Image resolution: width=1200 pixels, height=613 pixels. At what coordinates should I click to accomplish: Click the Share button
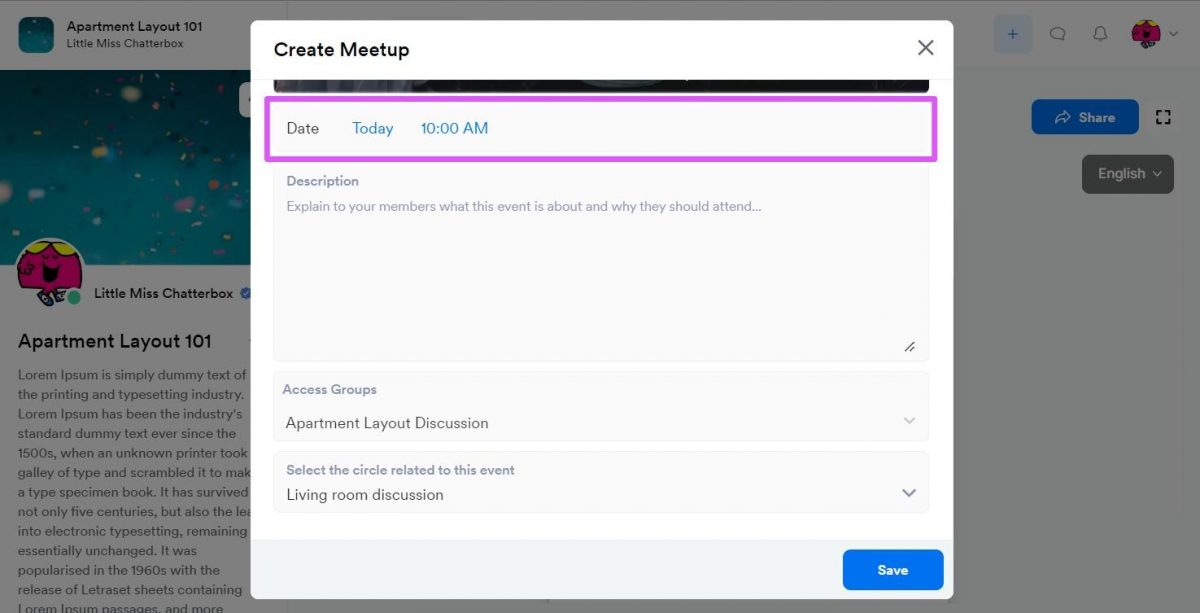click(1085, 117)
